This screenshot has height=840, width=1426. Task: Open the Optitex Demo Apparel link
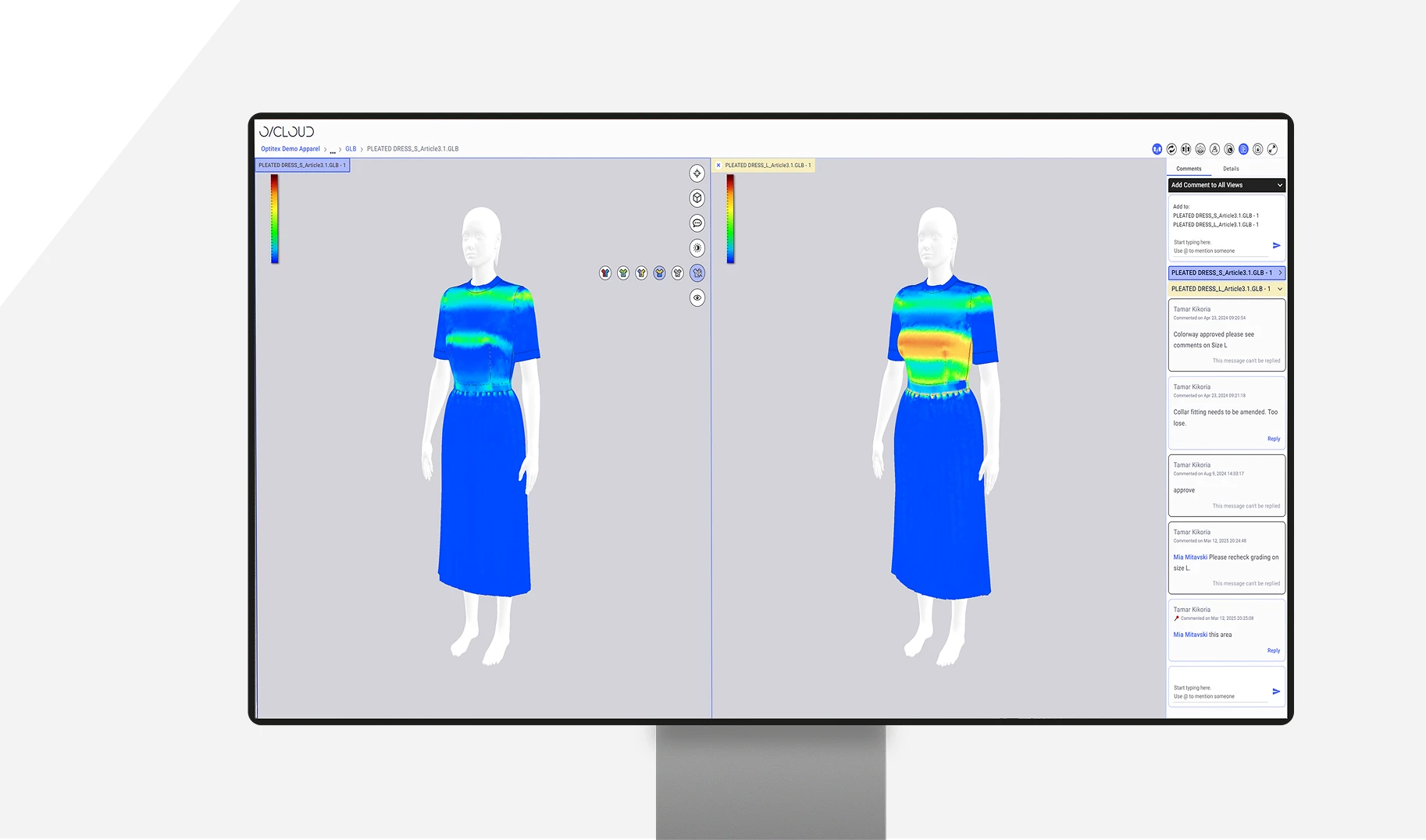[290, 148]
